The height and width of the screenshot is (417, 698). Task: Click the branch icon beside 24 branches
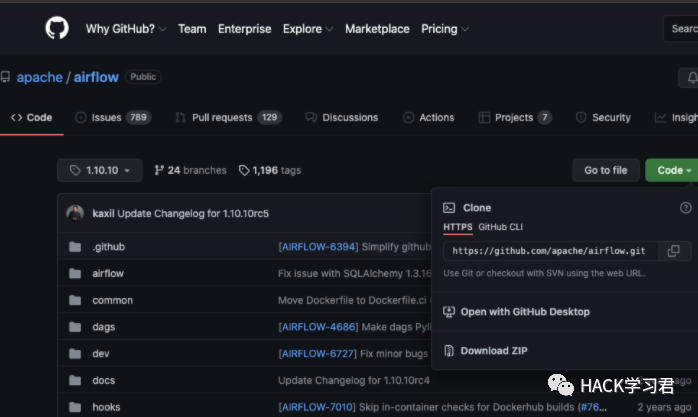[158, 170]
